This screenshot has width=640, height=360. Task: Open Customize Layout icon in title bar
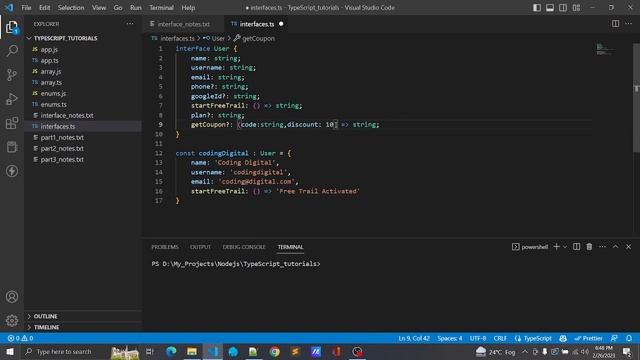tap(576, 8)
